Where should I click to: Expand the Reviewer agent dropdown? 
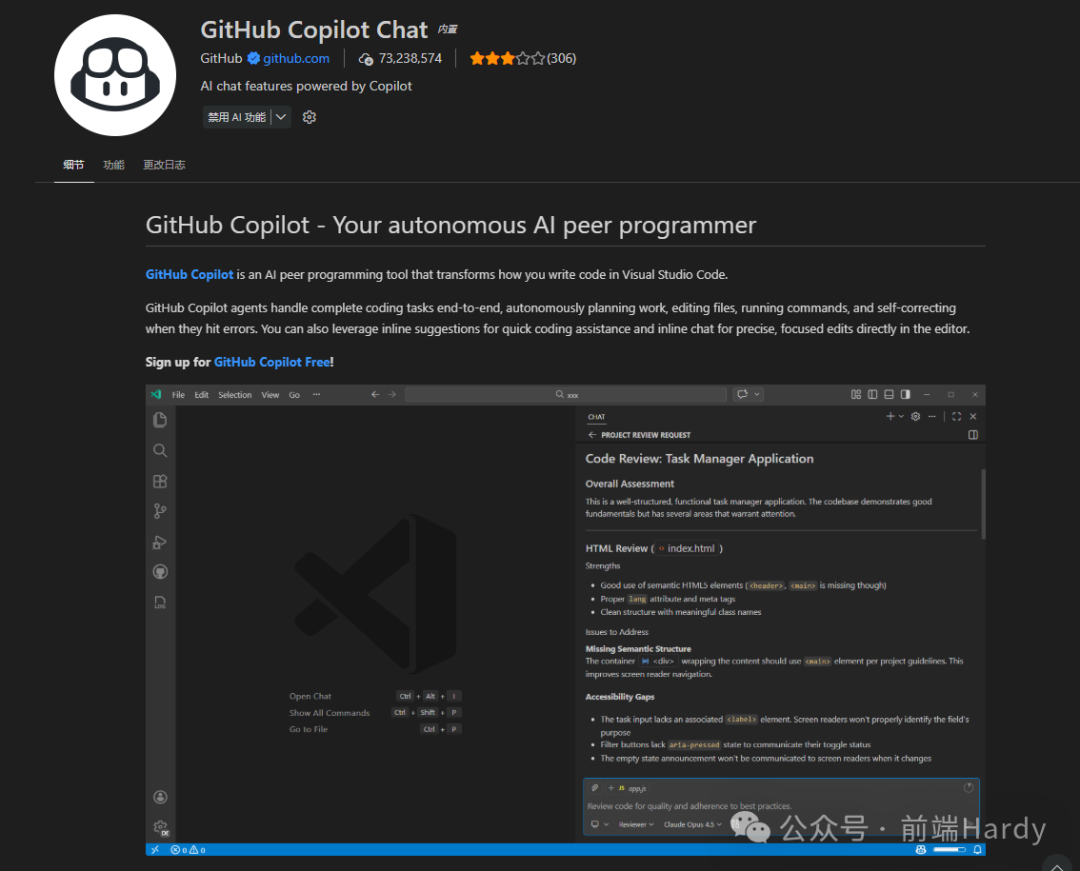[x=636, y=824]
